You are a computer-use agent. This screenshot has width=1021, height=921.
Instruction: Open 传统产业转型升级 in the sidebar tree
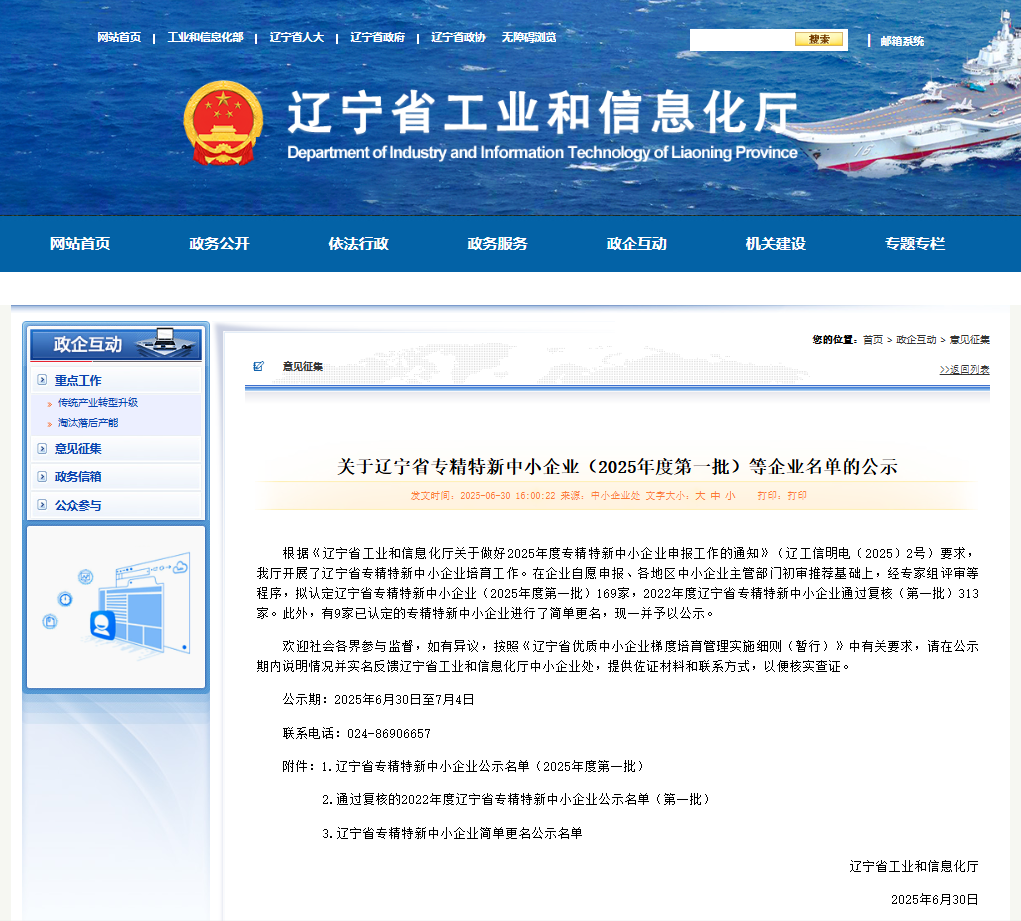[x=97, y=403]
